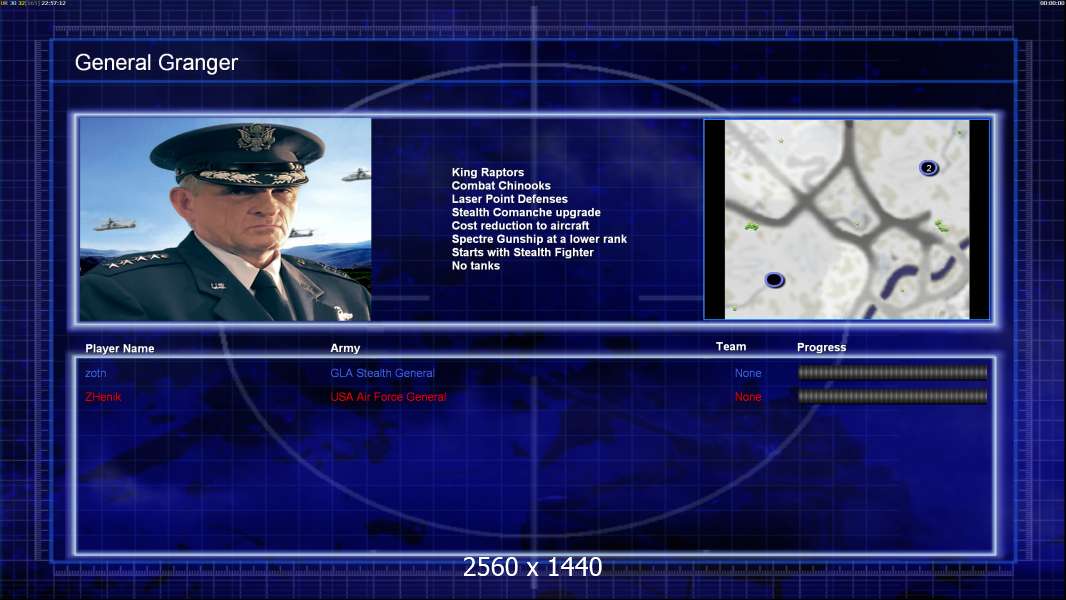Click the eagle emblem on general's cap
The width and height of the screenshot is (1066, 600).
[256, 137]
